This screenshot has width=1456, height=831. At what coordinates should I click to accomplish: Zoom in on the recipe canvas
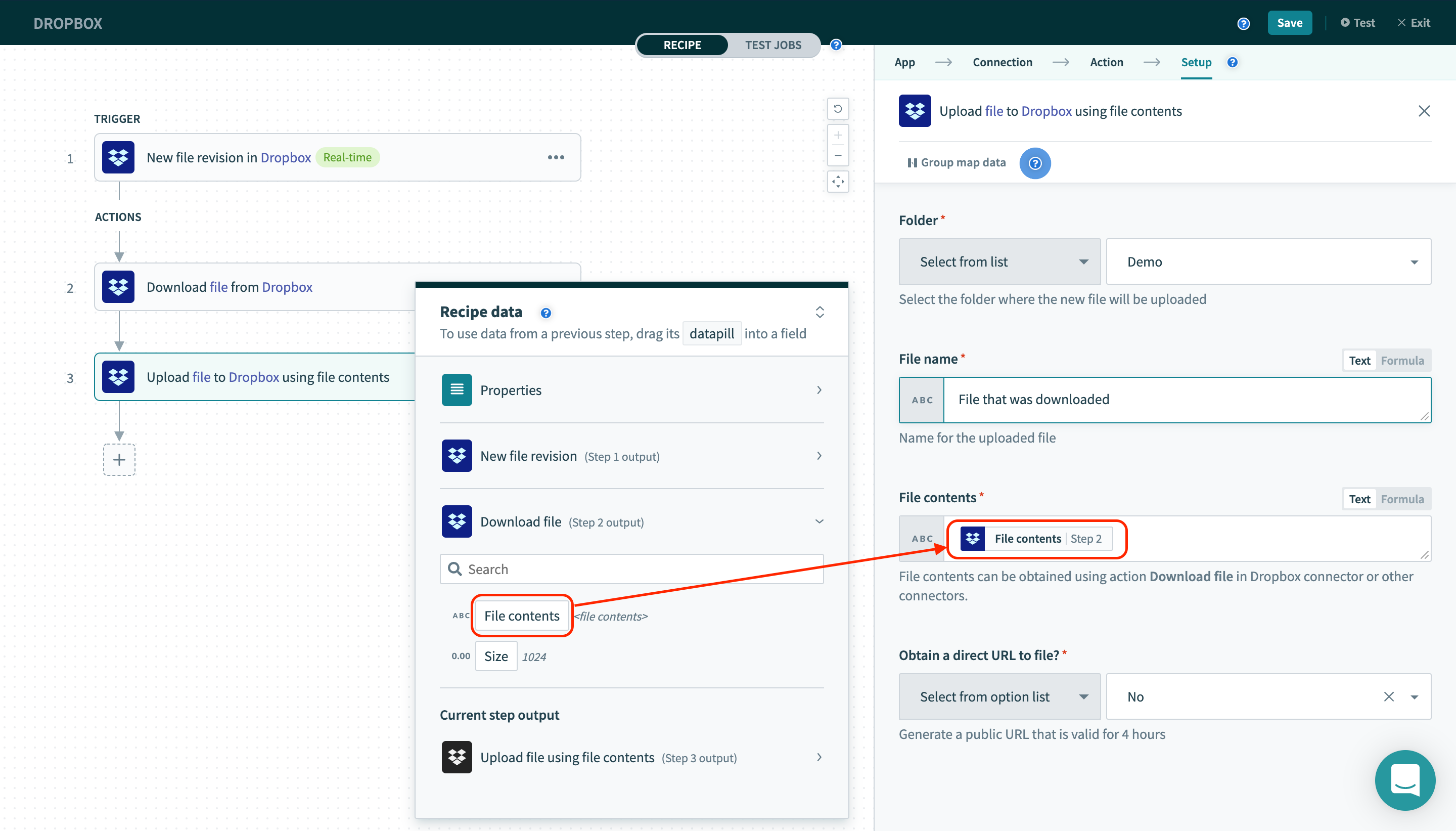(838, 135)
